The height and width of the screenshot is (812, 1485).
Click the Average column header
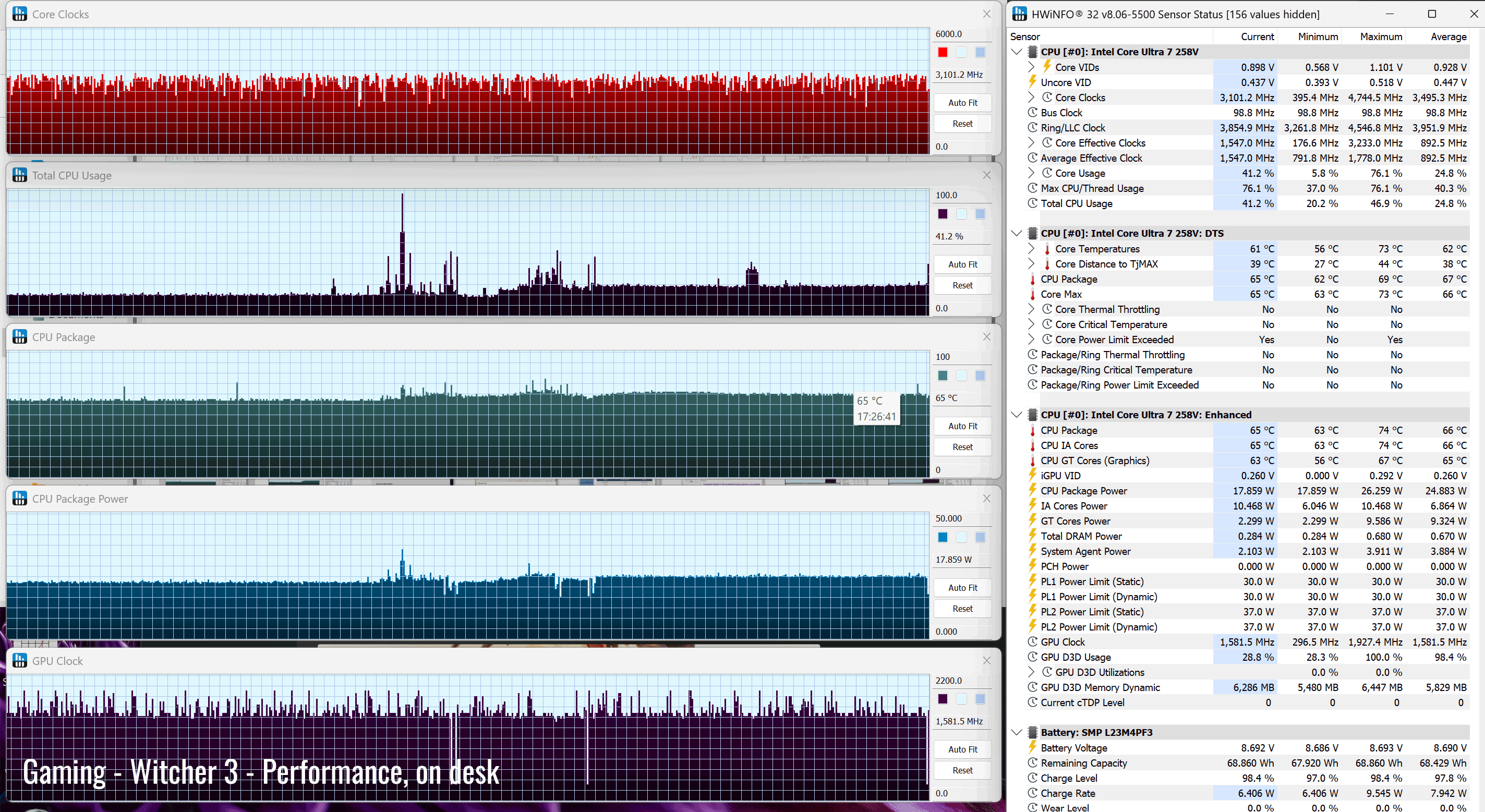[x=1438, y=37]
